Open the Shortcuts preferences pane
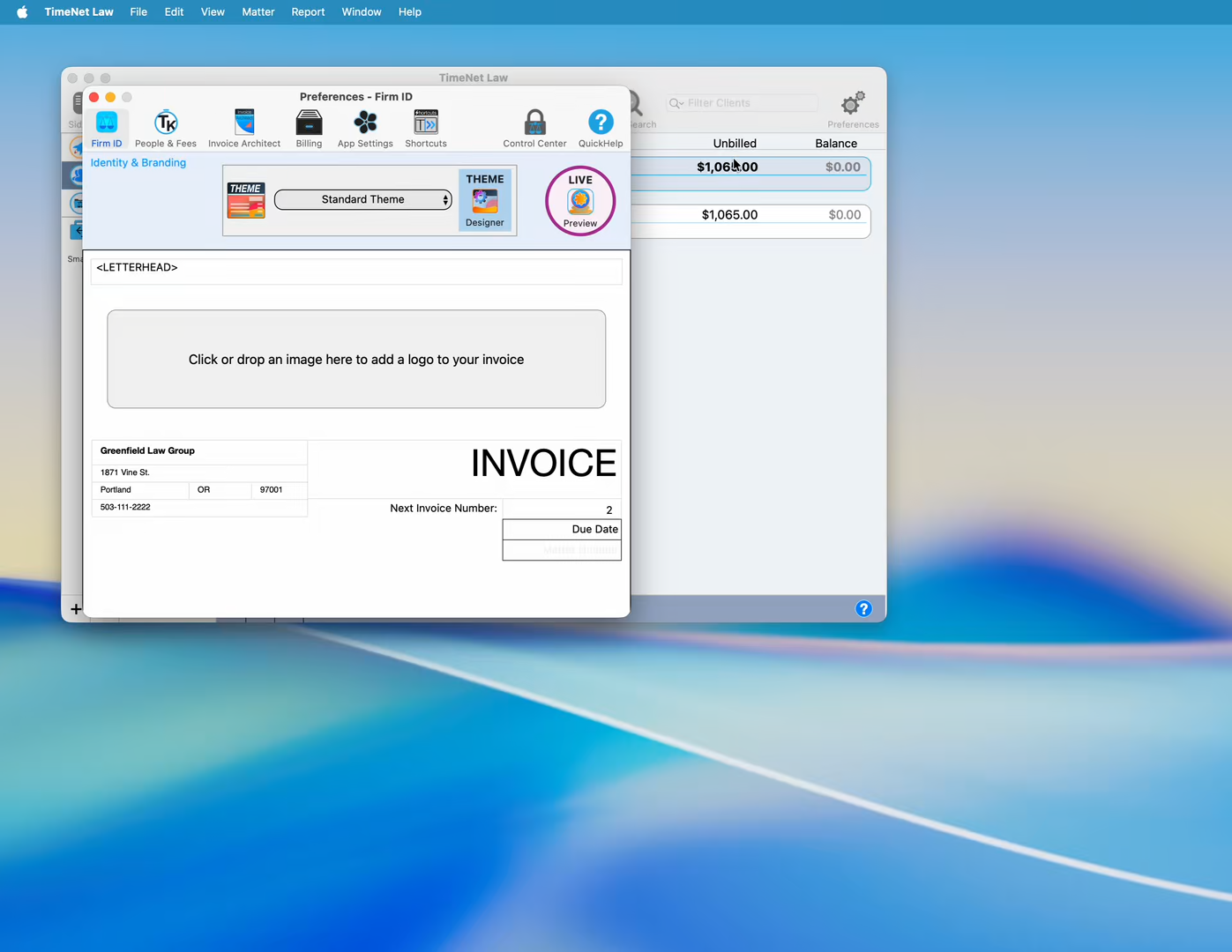Image resolution: width=1232 pixels, height=952 pixels. [426, 129]
